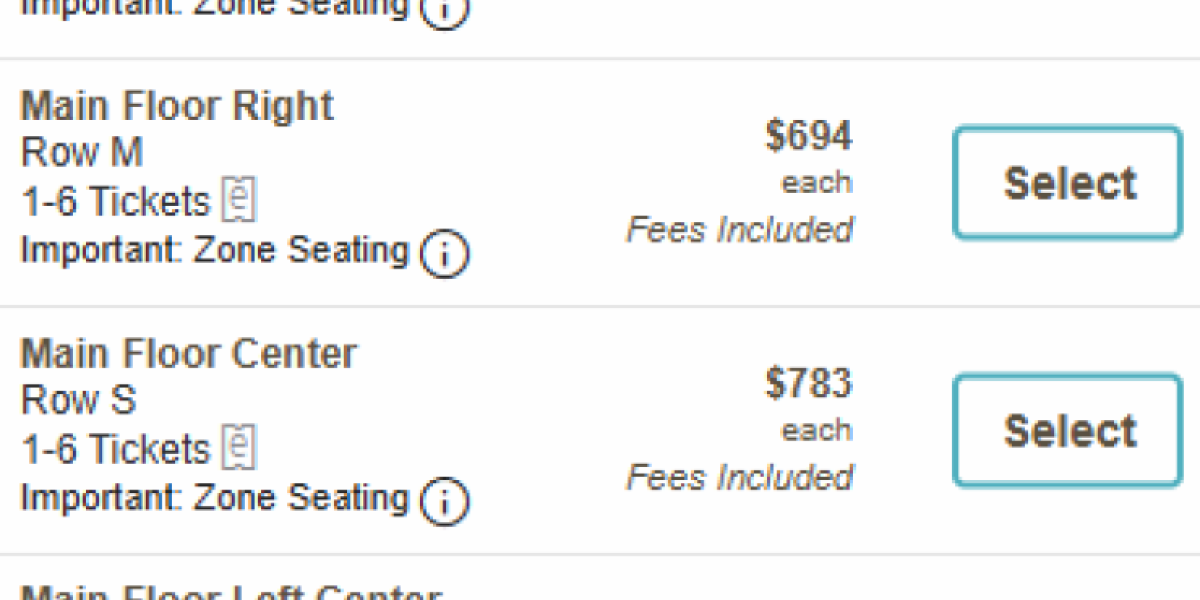The height and width of the screenshot is (600, 1200).
Task: Click info icon in Main Floor Right listing
Action: point(445,254)
